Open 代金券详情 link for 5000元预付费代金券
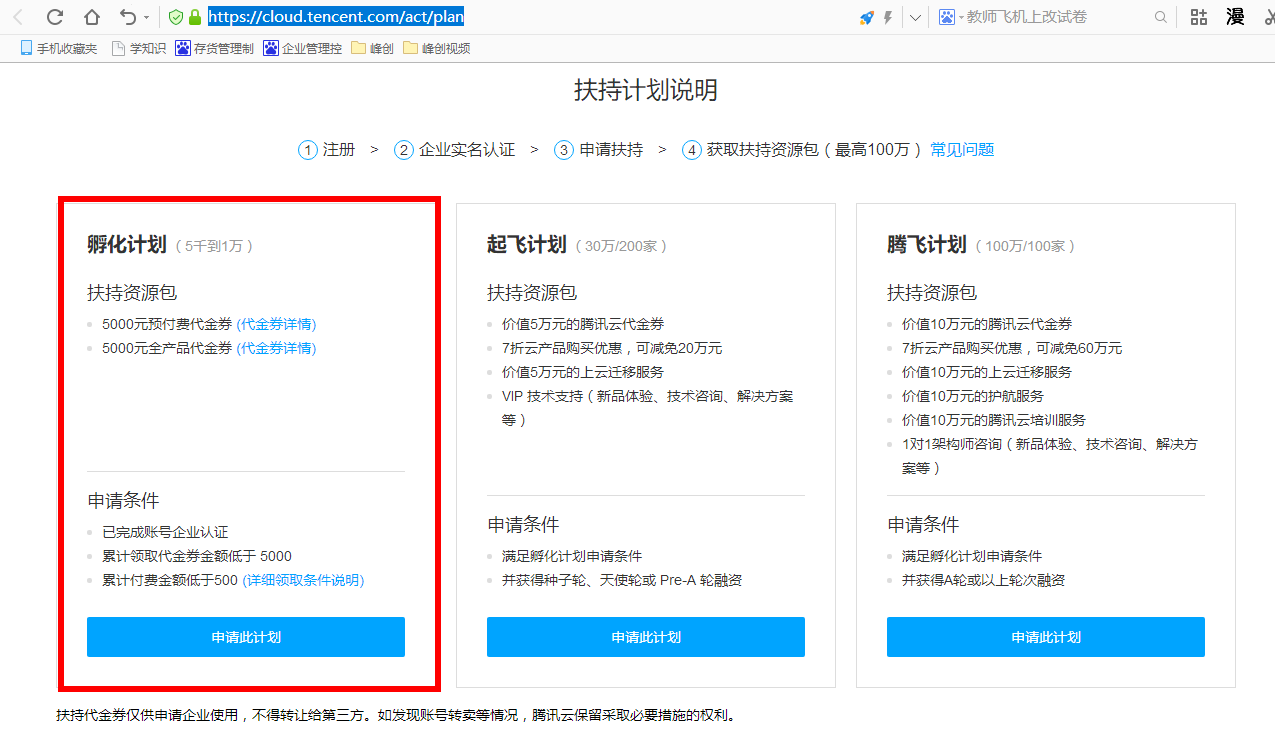Screen dimensions: 1275x737 (x=276, y=324)
